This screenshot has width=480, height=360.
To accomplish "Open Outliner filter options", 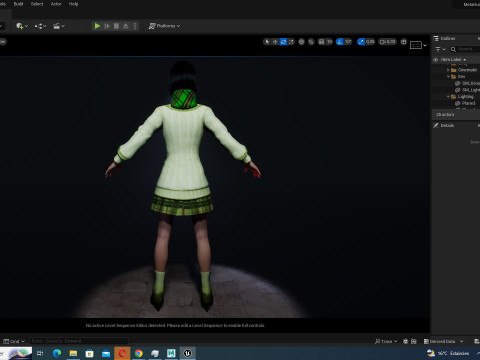I will (x=440, y=49).
